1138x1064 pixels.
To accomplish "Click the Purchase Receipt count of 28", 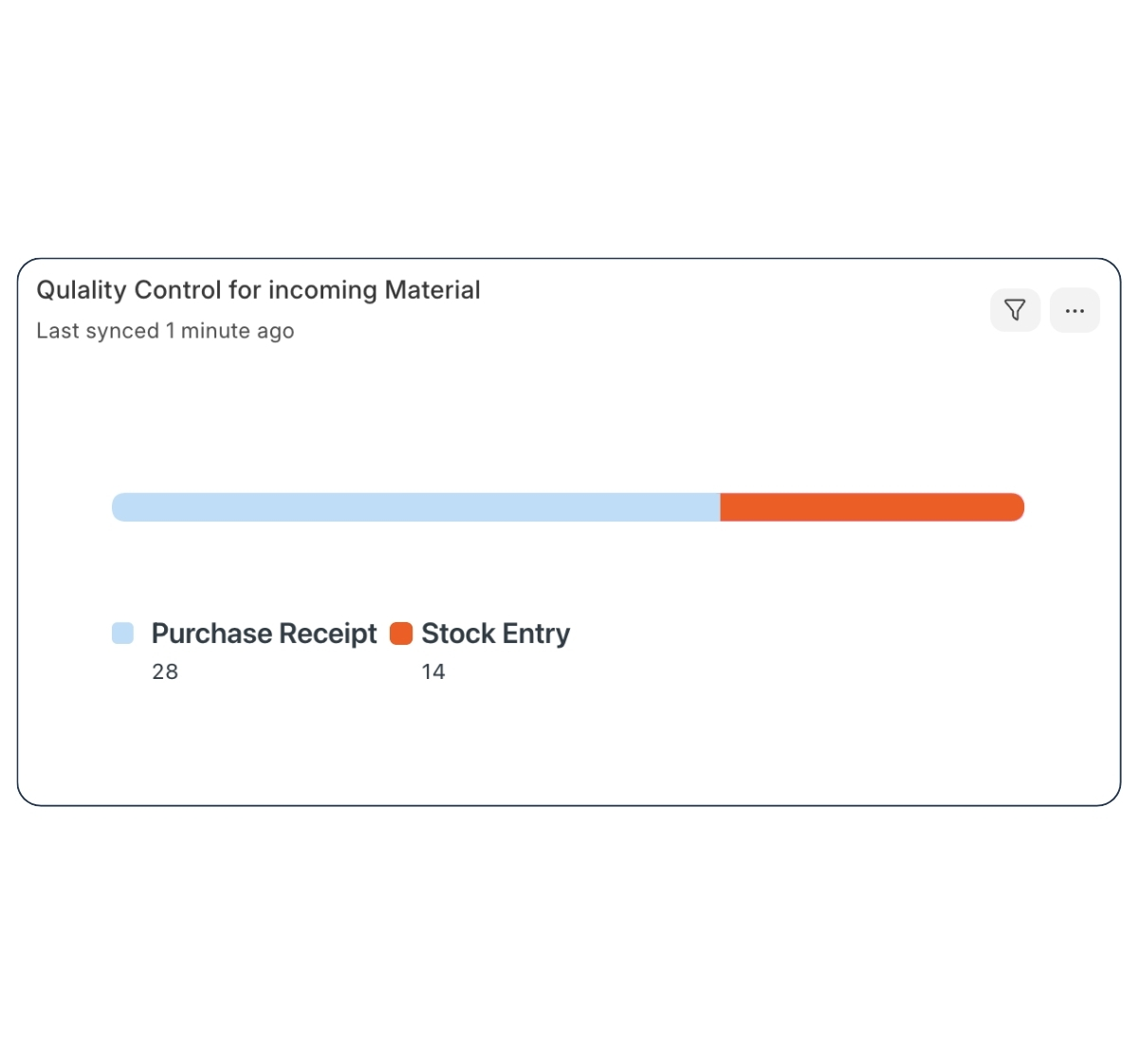I will click(165, 671).
